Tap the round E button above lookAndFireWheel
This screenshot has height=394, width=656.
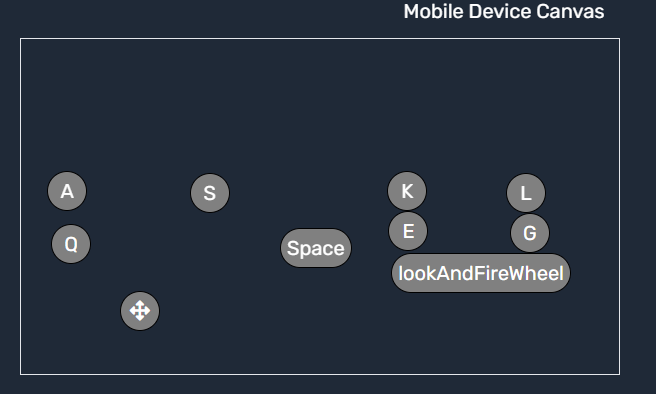click(x=408, y=231)
